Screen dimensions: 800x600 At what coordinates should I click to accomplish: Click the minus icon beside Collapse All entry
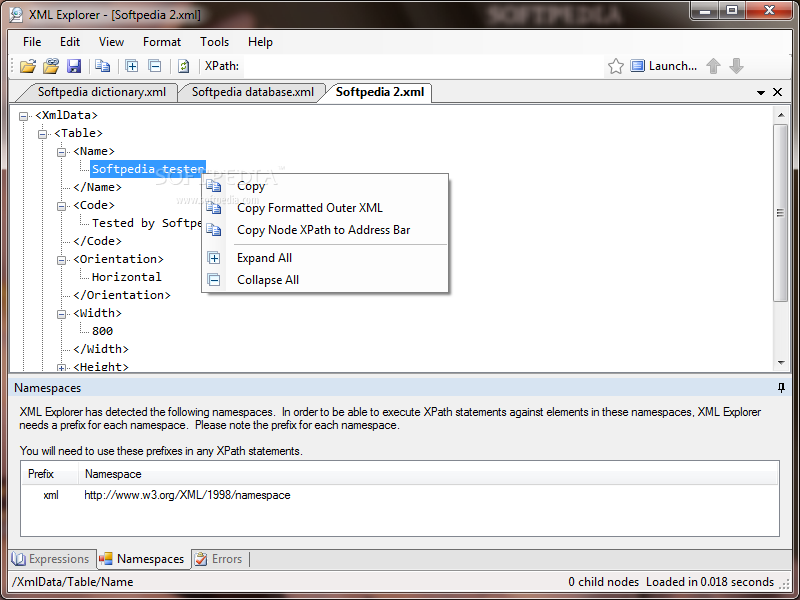[214, 280]
